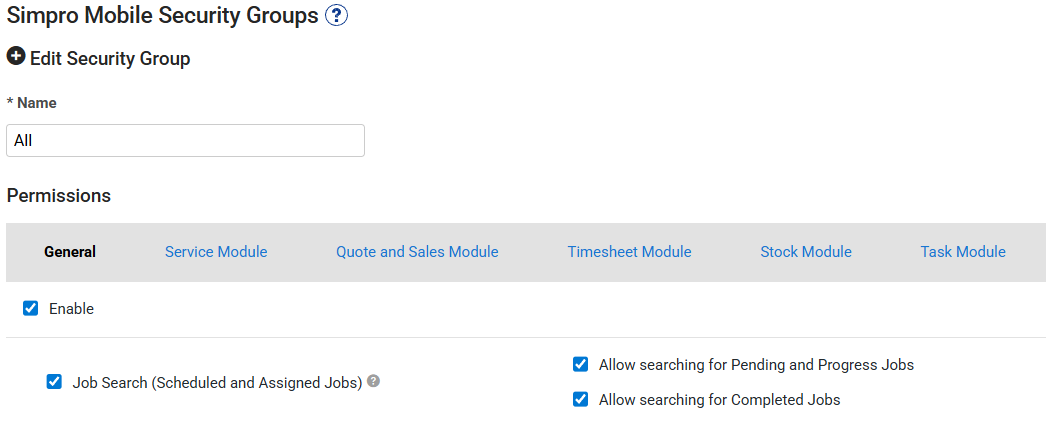The height and width of the screenshot is (425, 1046).
Task: Click the Enable label text
Action: 71,309
